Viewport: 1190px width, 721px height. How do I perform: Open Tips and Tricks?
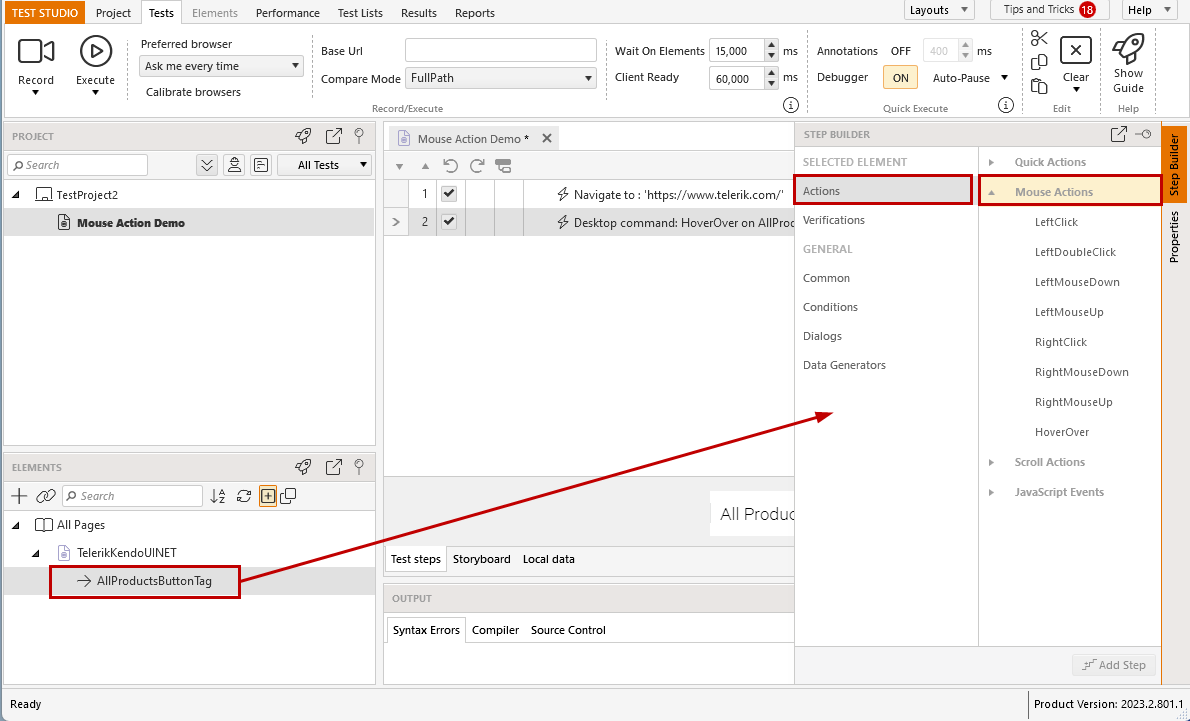(1050, 10)
